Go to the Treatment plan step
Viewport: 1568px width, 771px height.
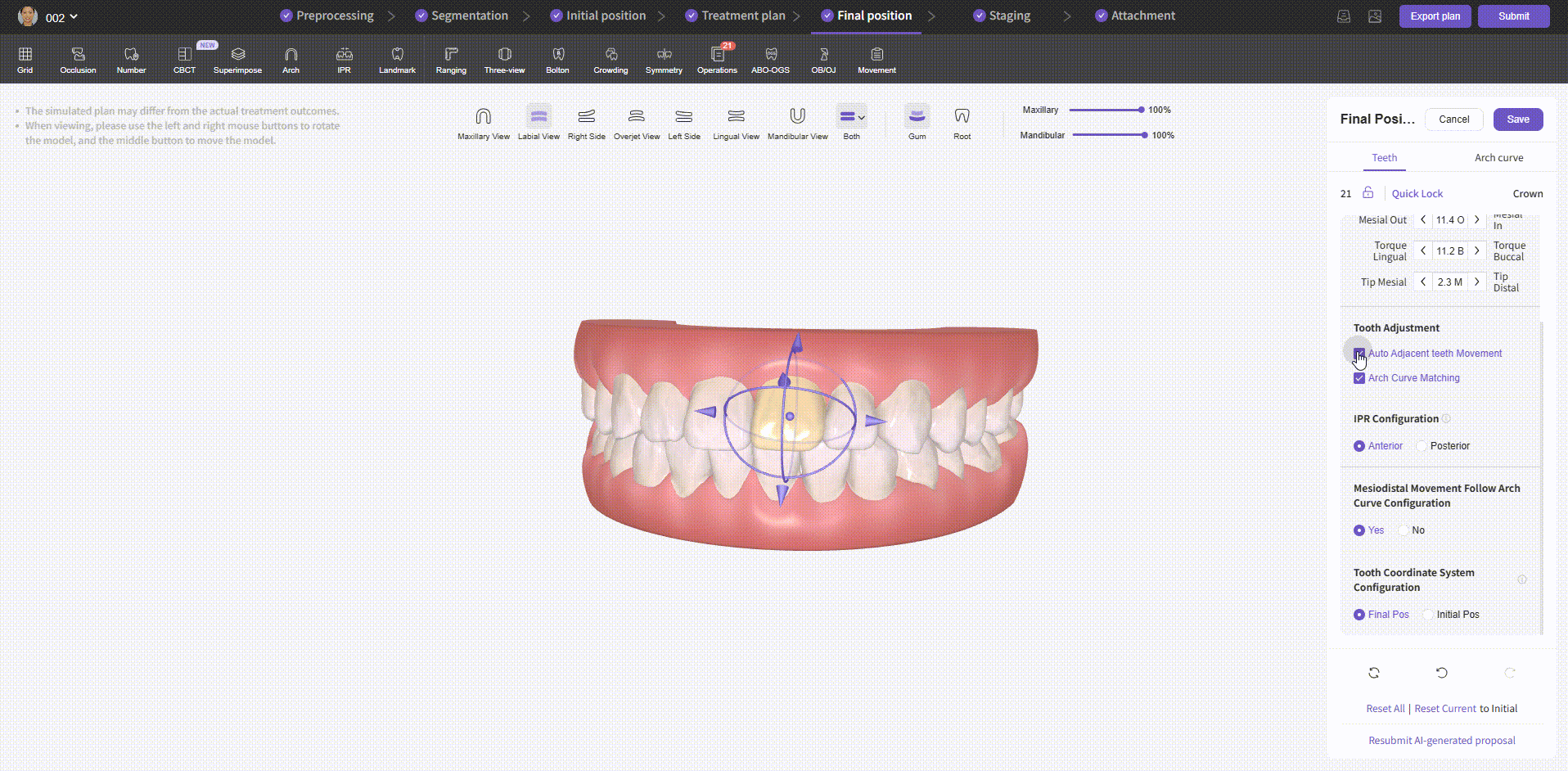(x=735, y=16)
